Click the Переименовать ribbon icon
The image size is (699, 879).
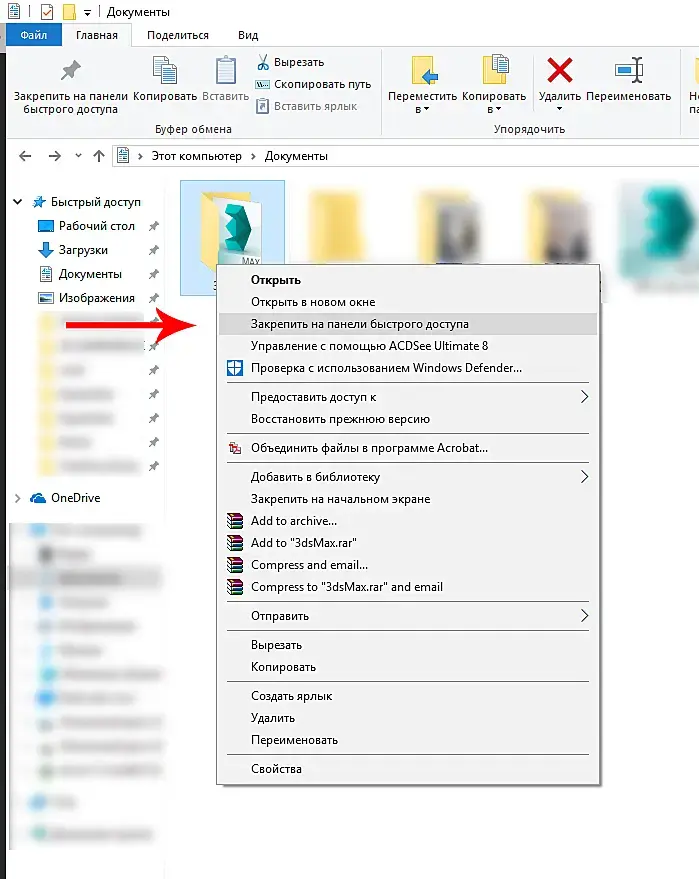coord(628,71)
